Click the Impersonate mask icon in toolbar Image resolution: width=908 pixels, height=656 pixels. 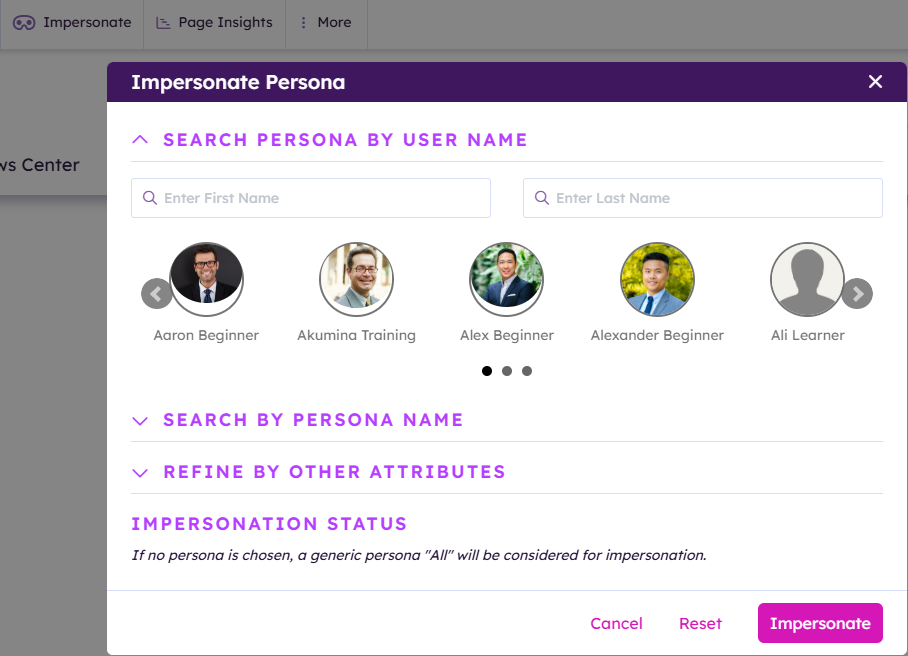(24, 22)
